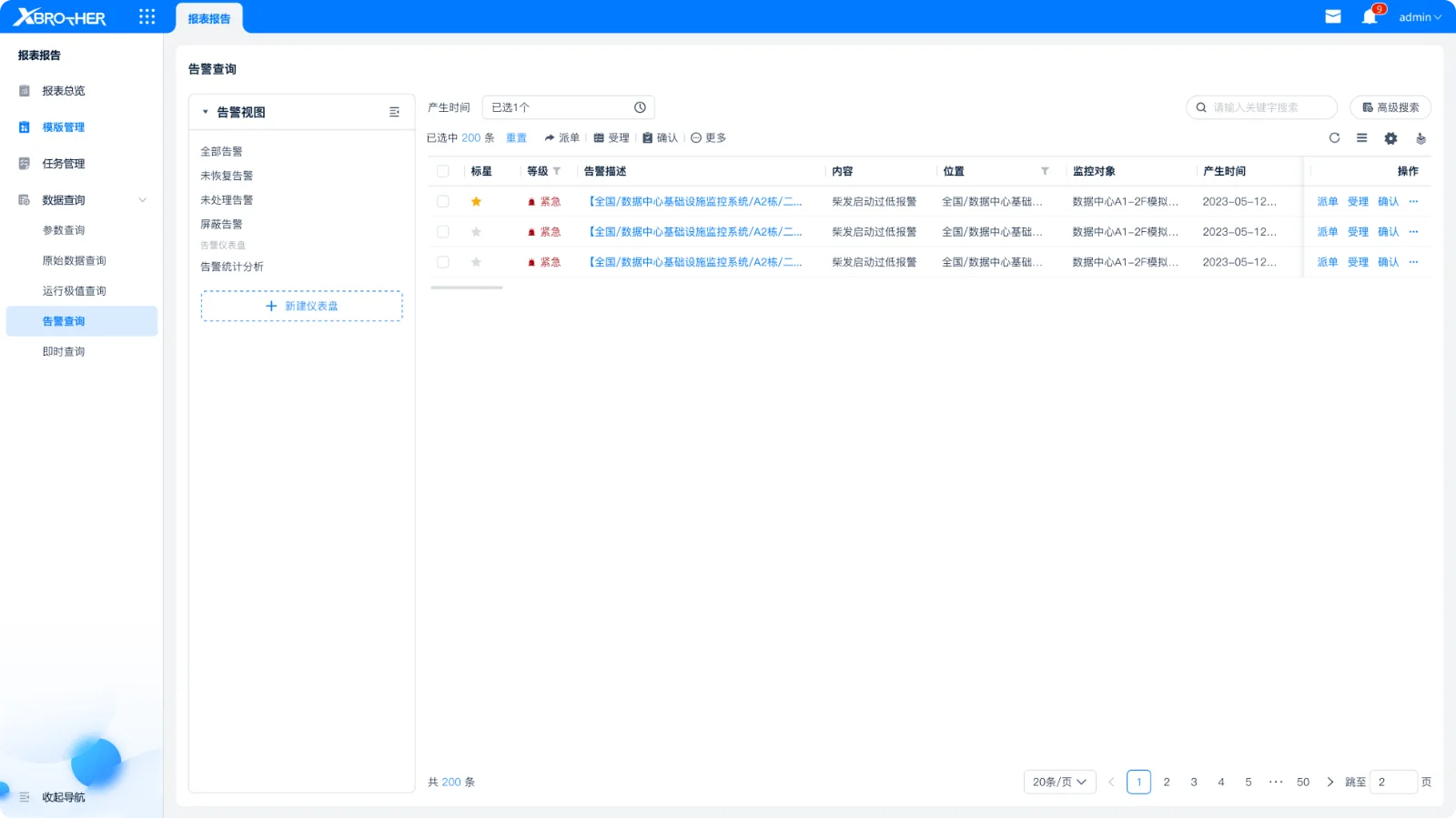Open more actions in first row
The width and height of the screenshot is (1456, 818).
pos(1413,202)
